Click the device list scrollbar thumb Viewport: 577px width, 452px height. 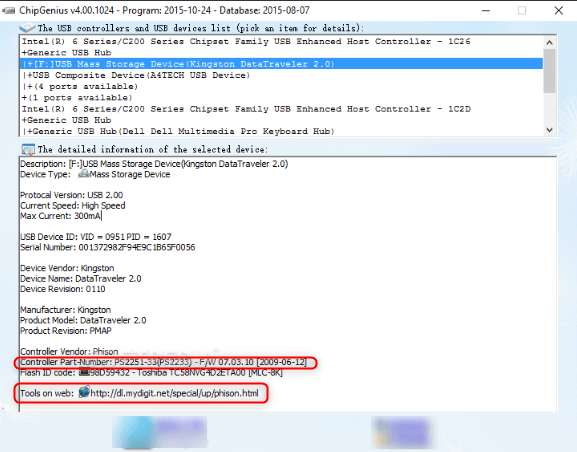pyautogui.click(x=549, y=71)
